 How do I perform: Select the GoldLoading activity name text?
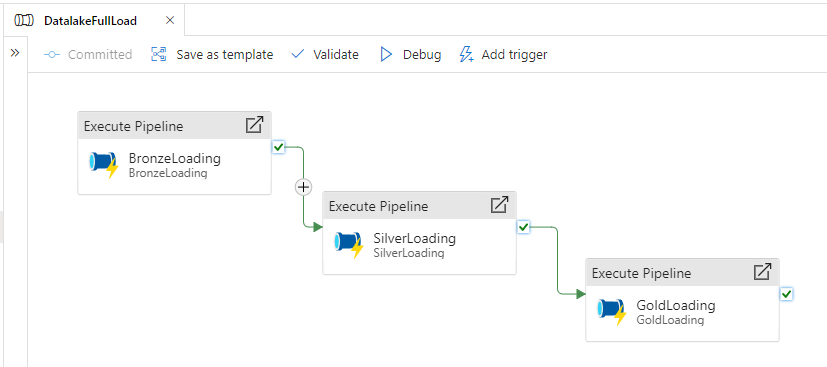point(676,305)
